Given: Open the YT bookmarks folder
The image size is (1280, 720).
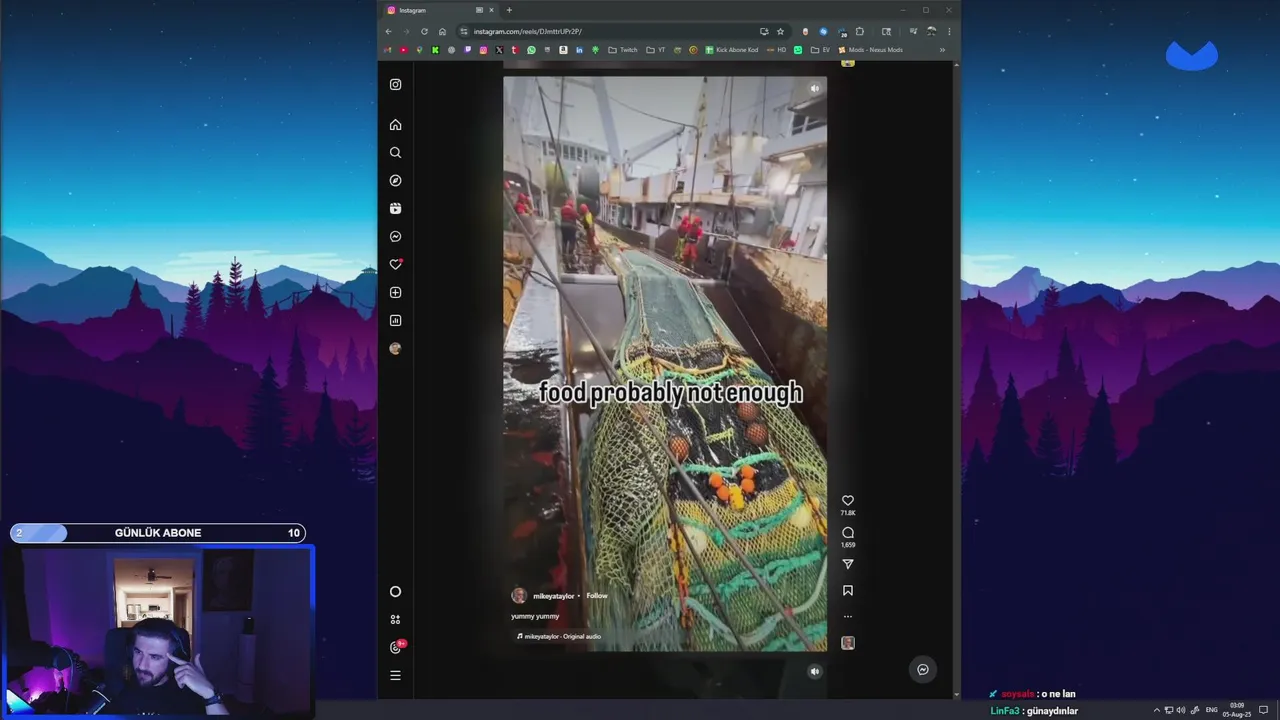Looking at the screenshot, I should (x=656, y=50).
